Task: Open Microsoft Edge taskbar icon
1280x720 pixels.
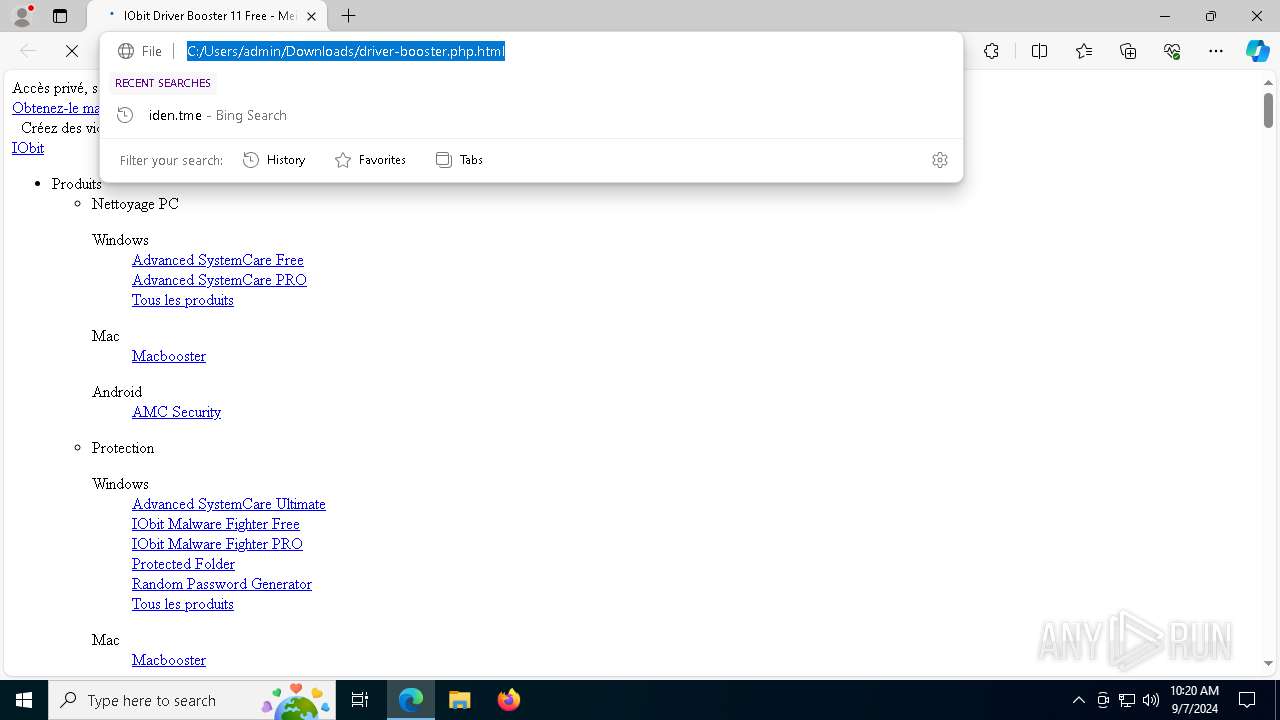Action: coord(411,700)
